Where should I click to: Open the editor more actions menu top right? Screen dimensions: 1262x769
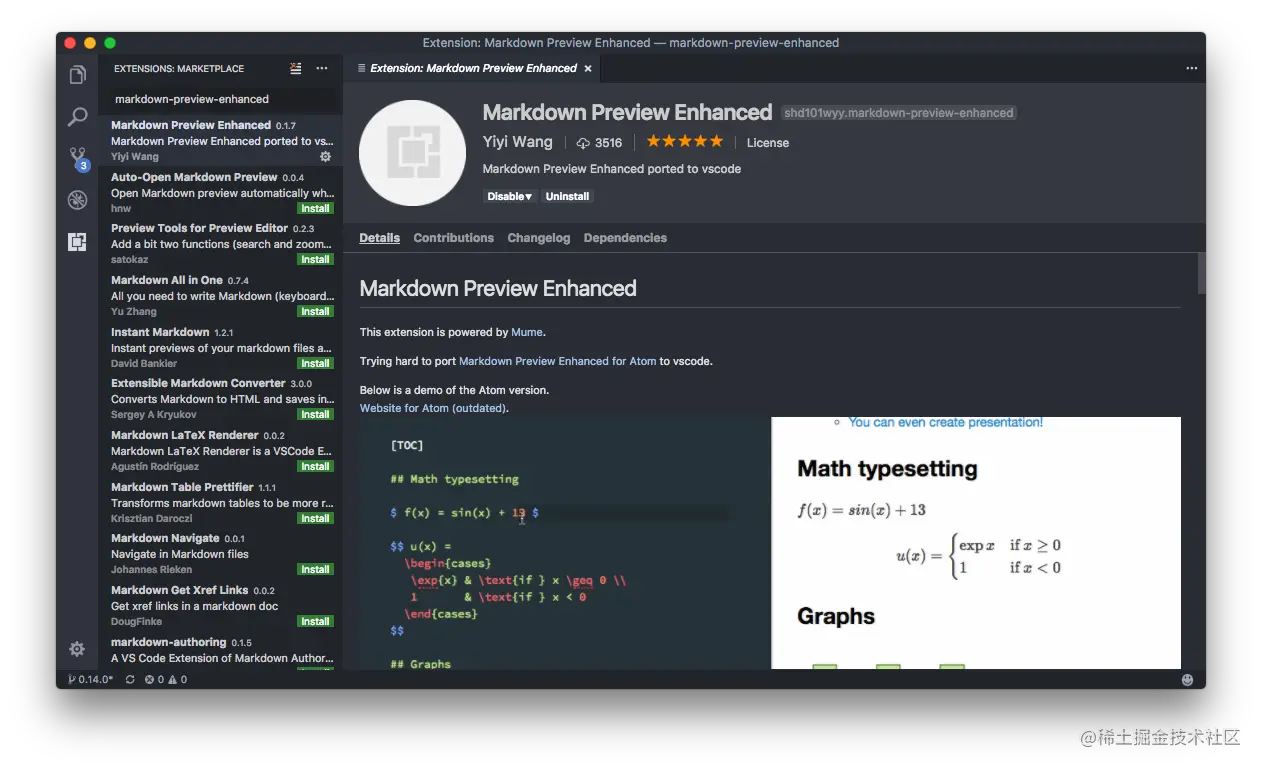pyautogui.click(x=1191, y=68)
